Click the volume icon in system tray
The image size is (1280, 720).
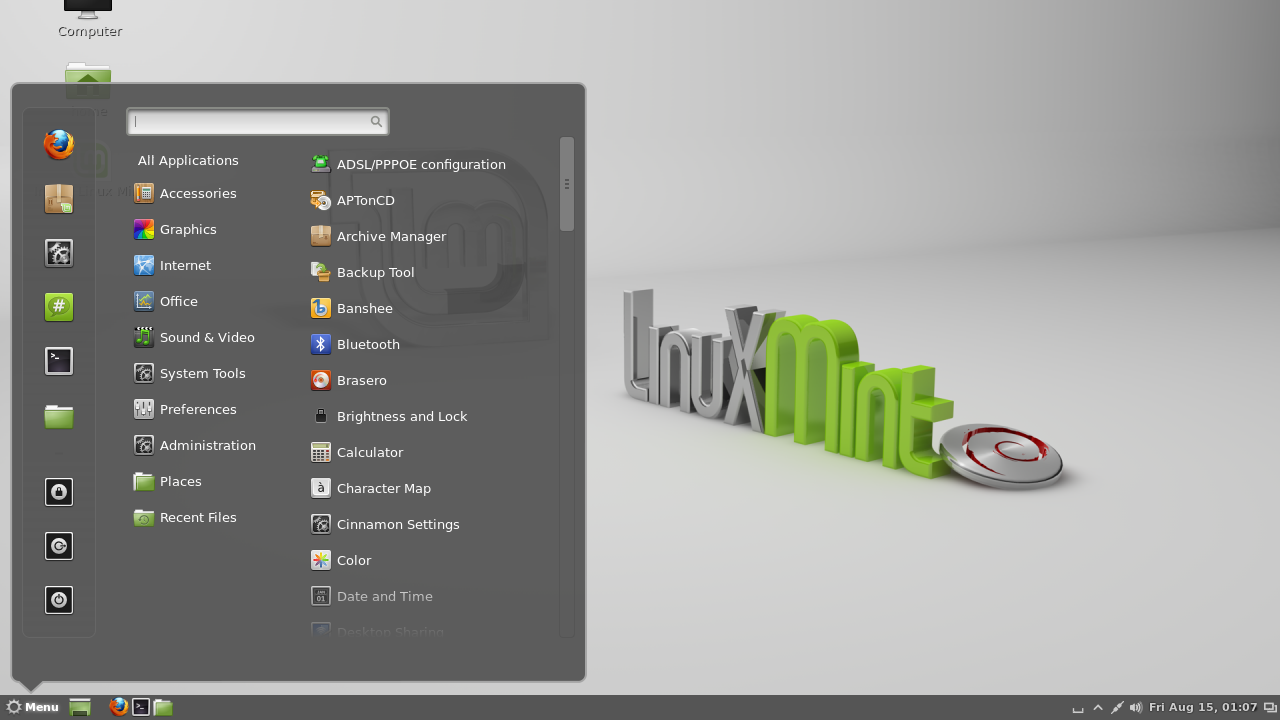[x=1136, y=708]
